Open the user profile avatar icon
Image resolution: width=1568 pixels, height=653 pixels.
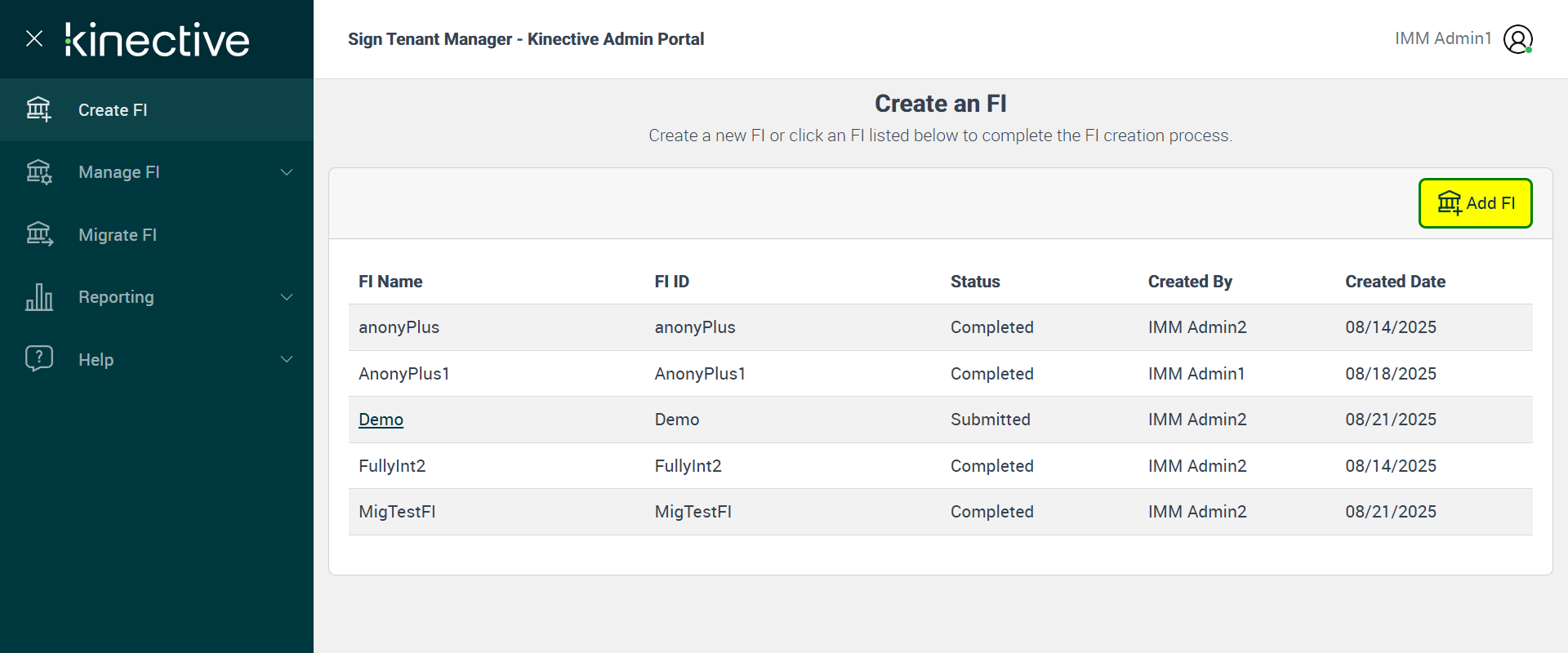click(1517, 39)
